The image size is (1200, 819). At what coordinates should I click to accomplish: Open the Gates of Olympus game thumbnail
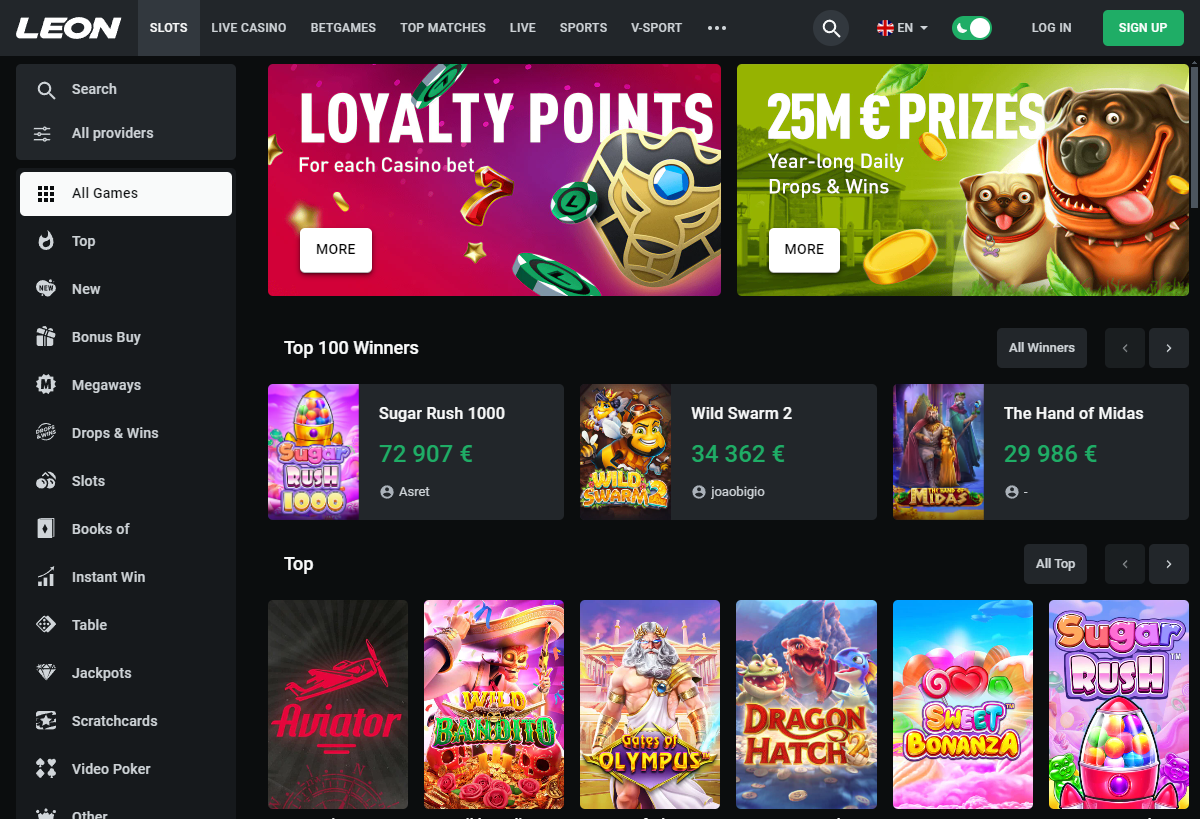(x=650, y=704)
